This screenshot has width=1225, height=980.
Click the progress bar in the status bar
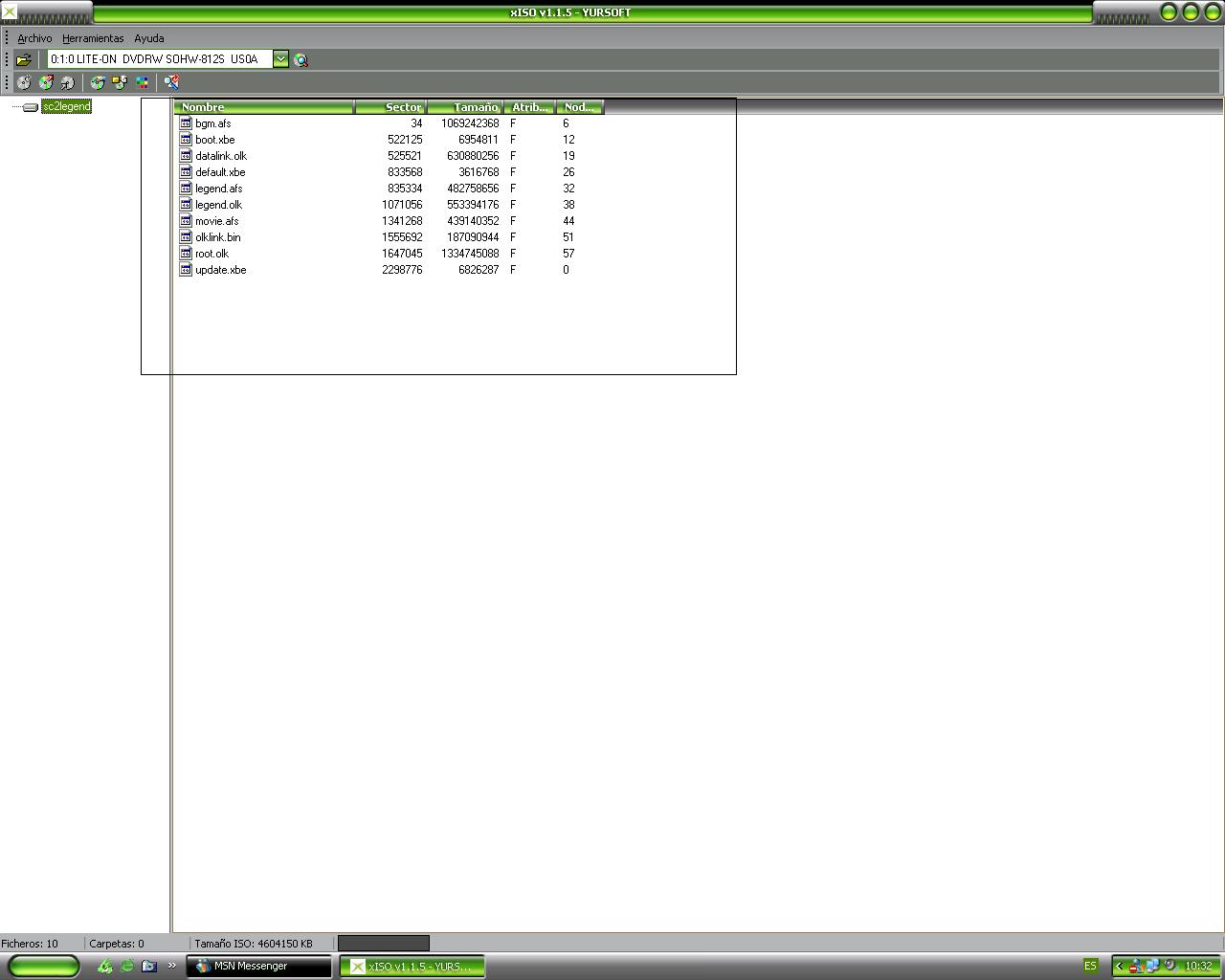[x=384, y=944]
